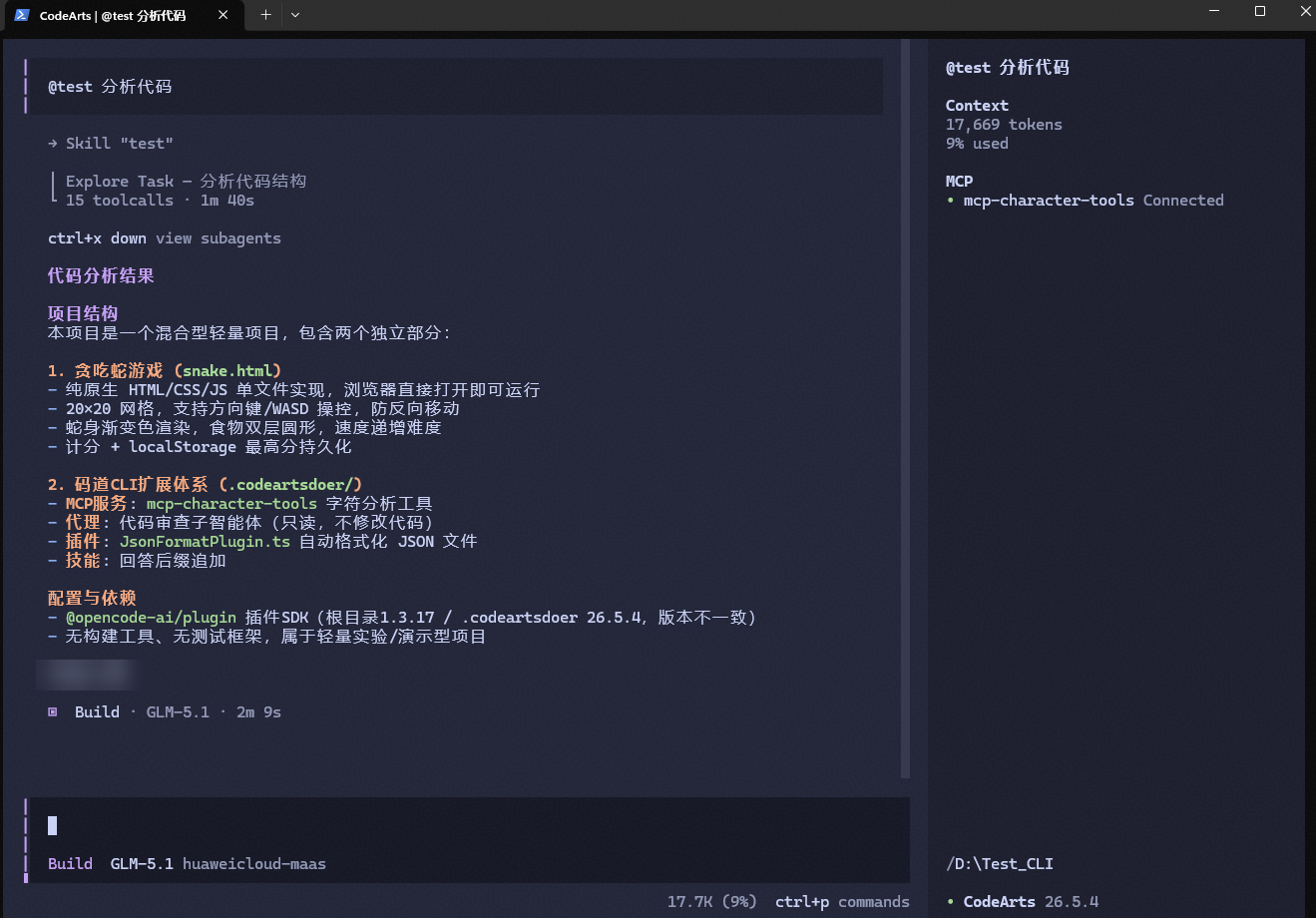Click the 配置与依赖 heading
The width and height of the screenshot is (1316, 918).
[92, 599]
